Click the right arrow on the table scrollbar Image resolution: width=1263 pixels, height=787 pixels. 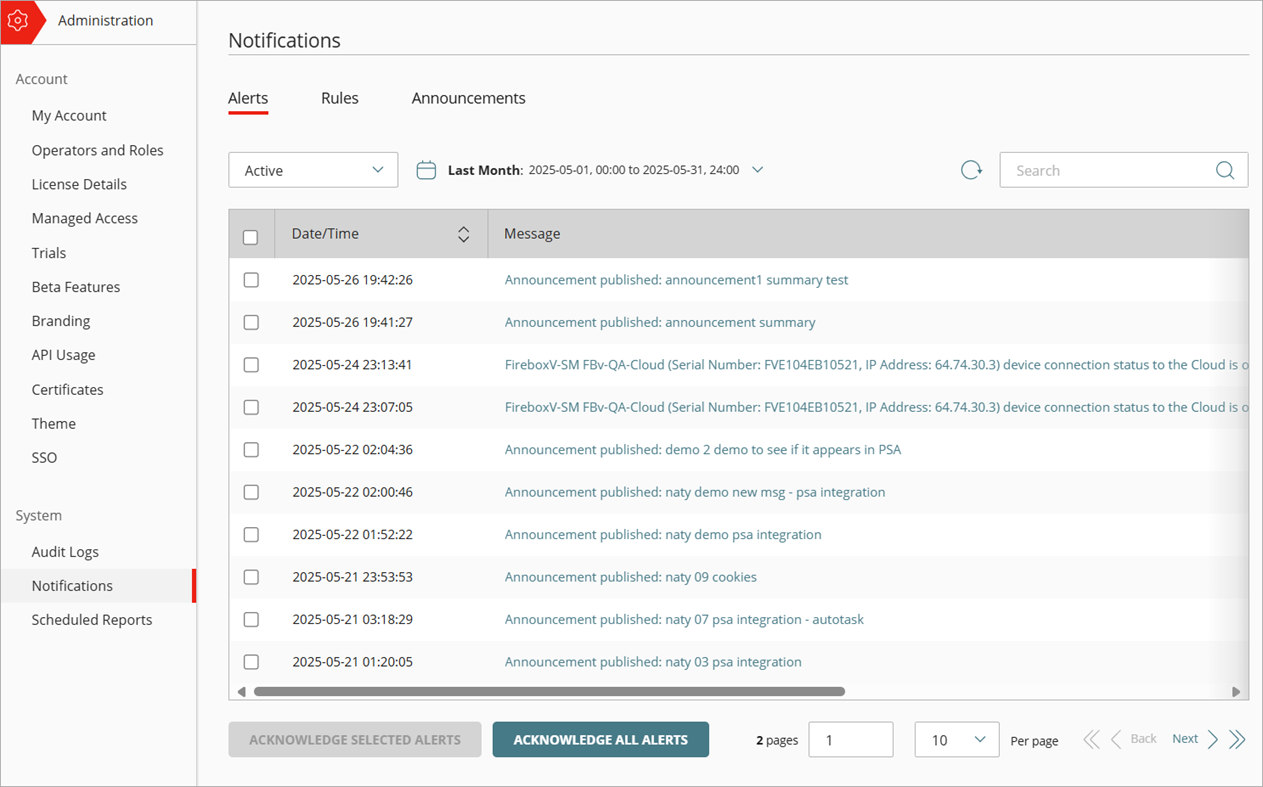(1236, 691)
